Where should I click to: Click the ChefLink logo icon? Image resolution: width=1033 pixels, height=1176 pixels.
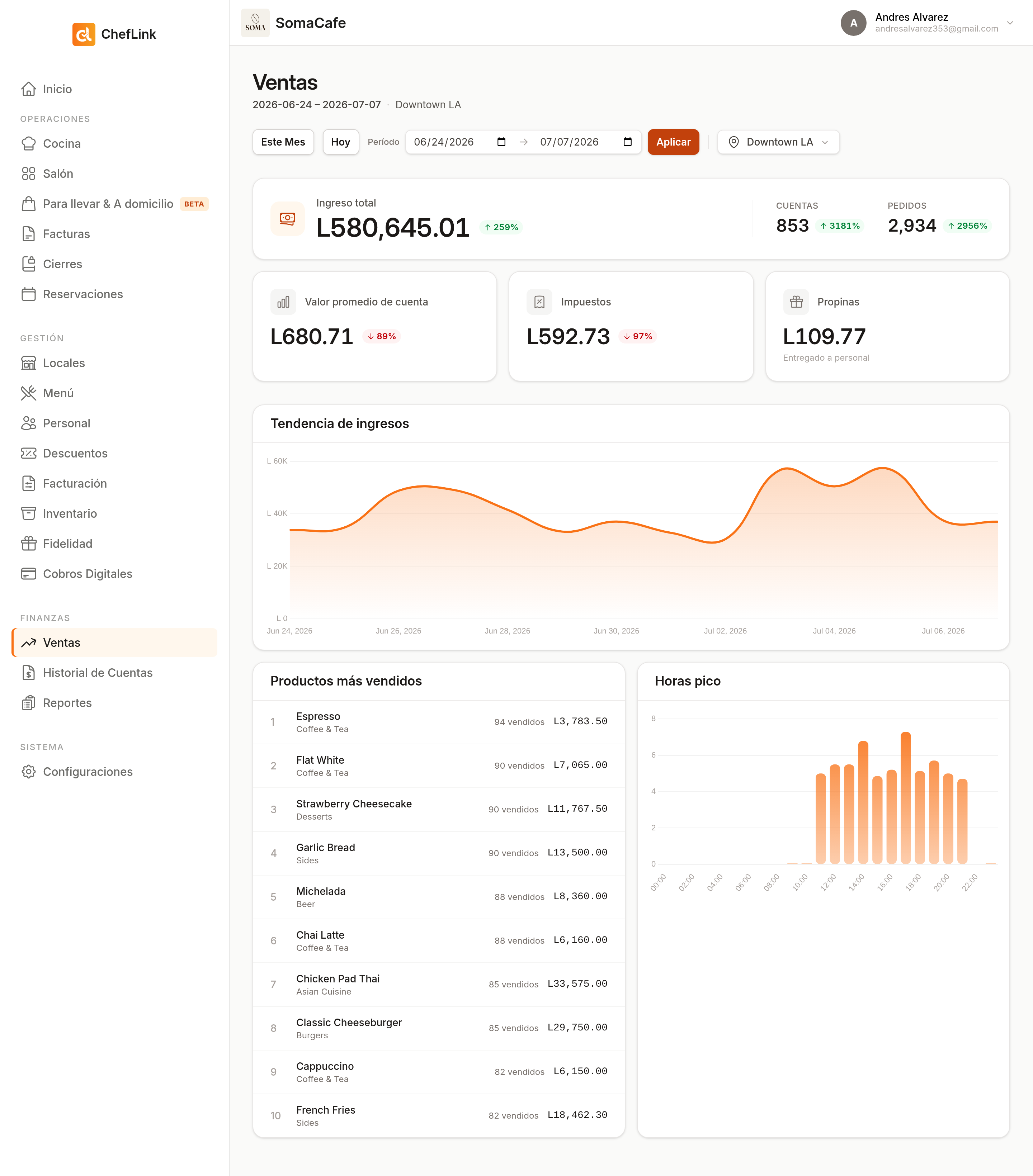(x=84, y=34)
